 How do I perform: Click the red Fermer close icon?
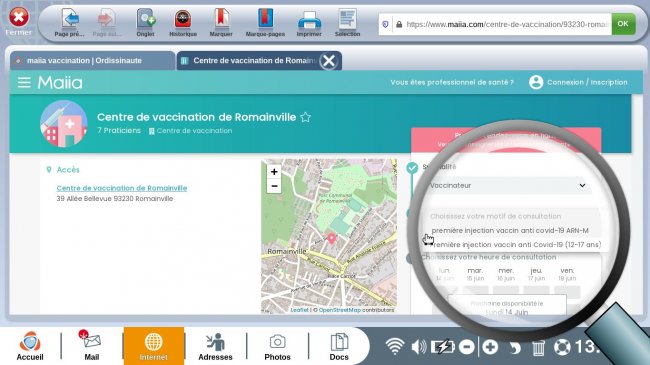19,17
